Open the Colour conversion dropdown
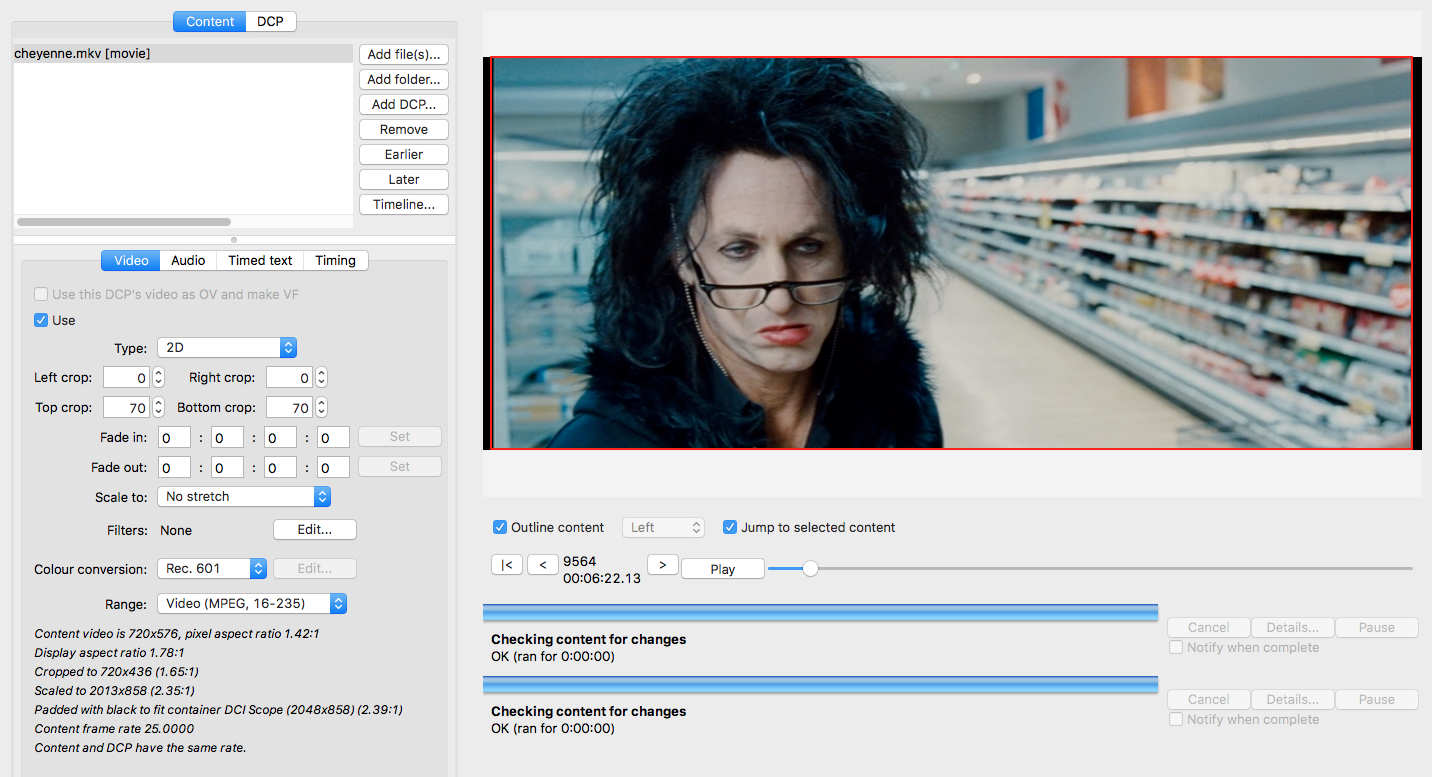 [212, 568]
